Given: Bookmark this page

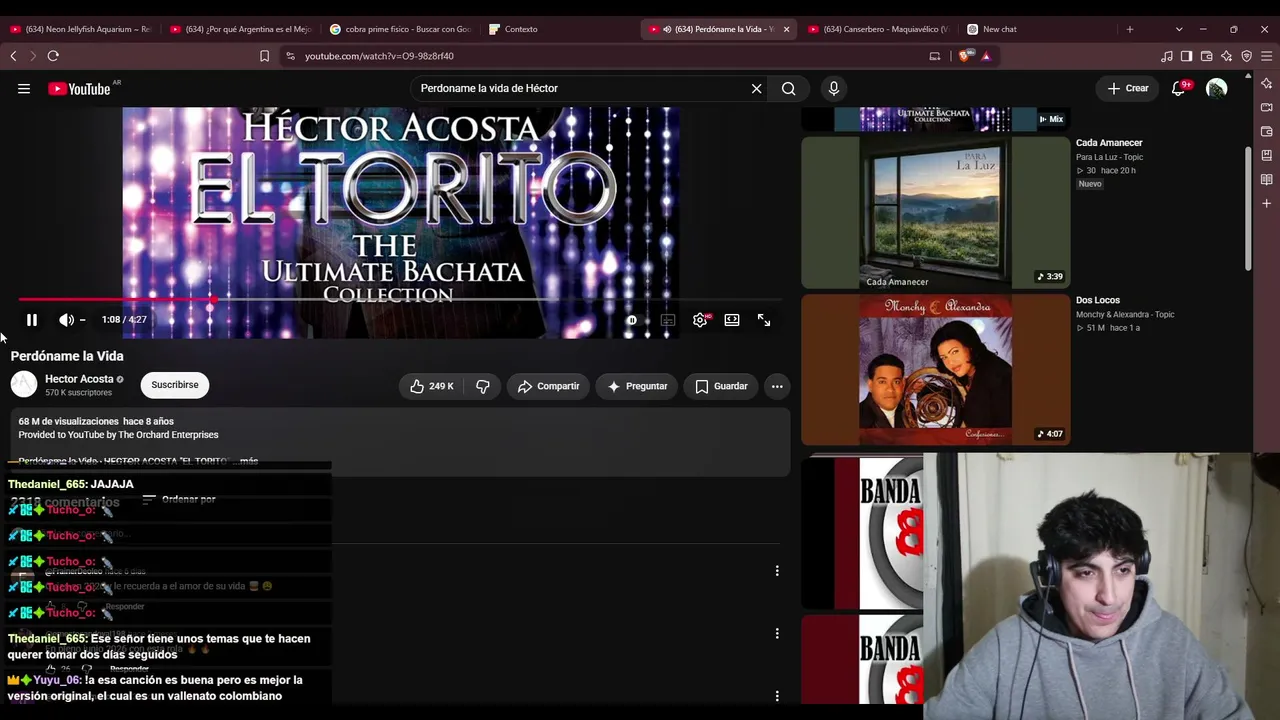Looking at the screenshot, I should coord(264,56).
